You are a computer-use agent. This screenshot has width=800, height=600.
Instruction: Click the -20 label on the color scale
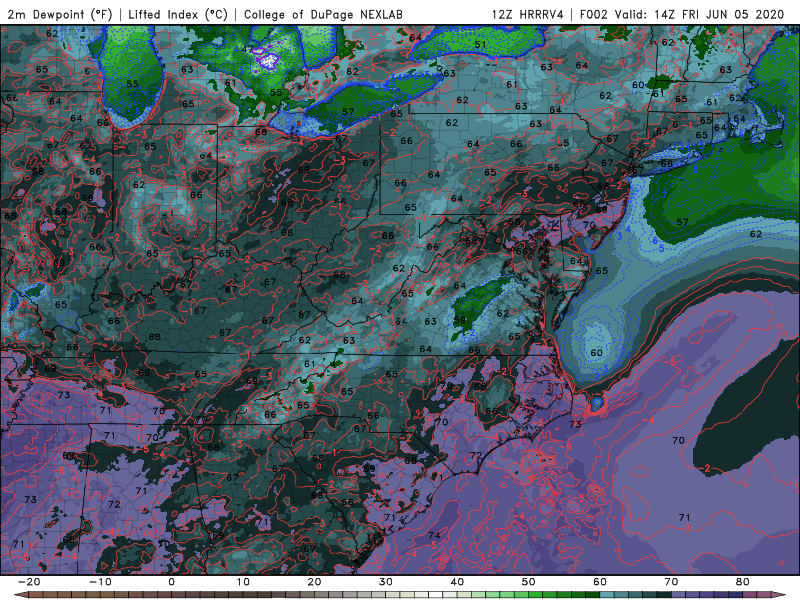click(x=29, y=582)
